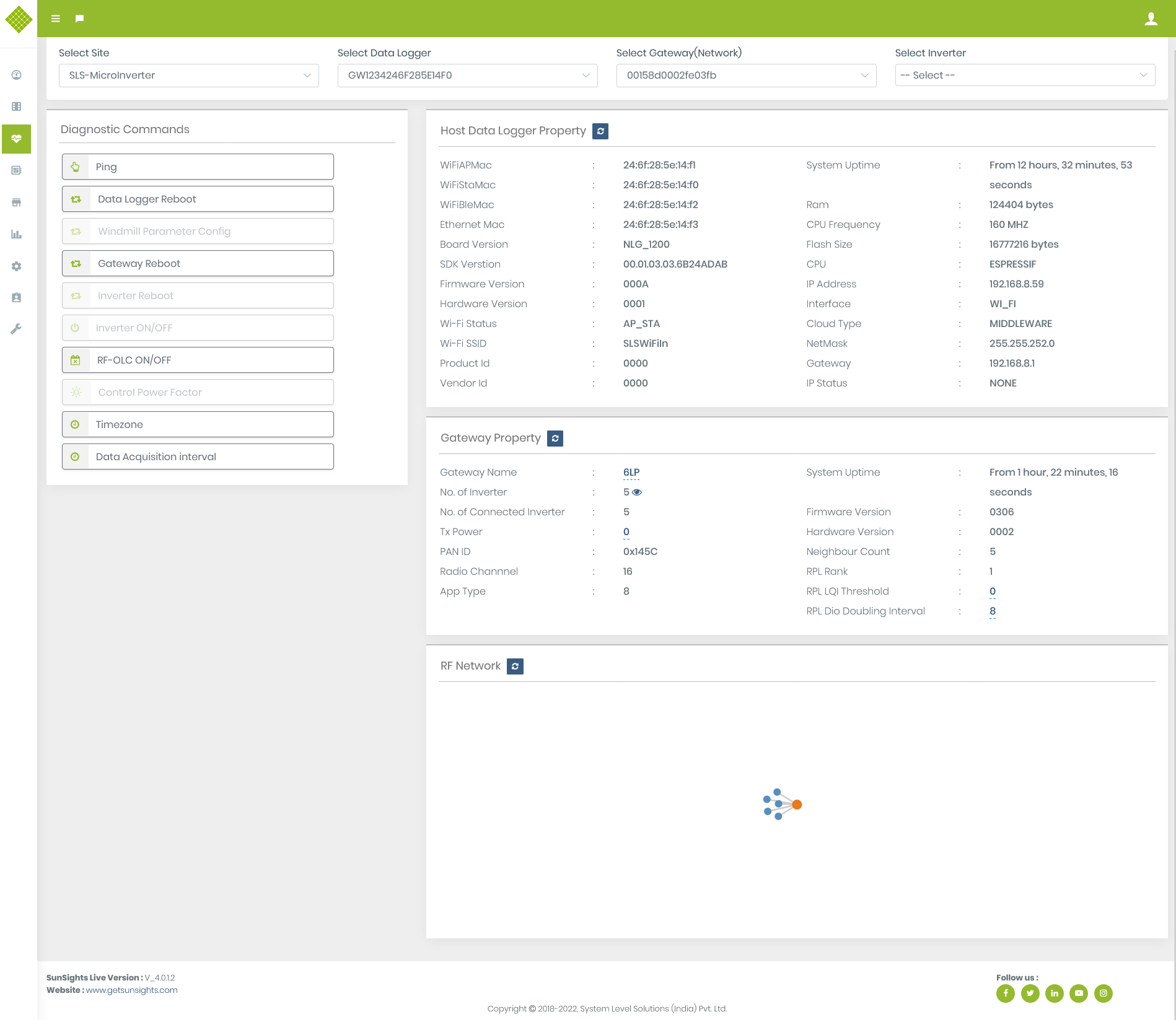Open the wrench tools sidebar icon

pos(17,329)
